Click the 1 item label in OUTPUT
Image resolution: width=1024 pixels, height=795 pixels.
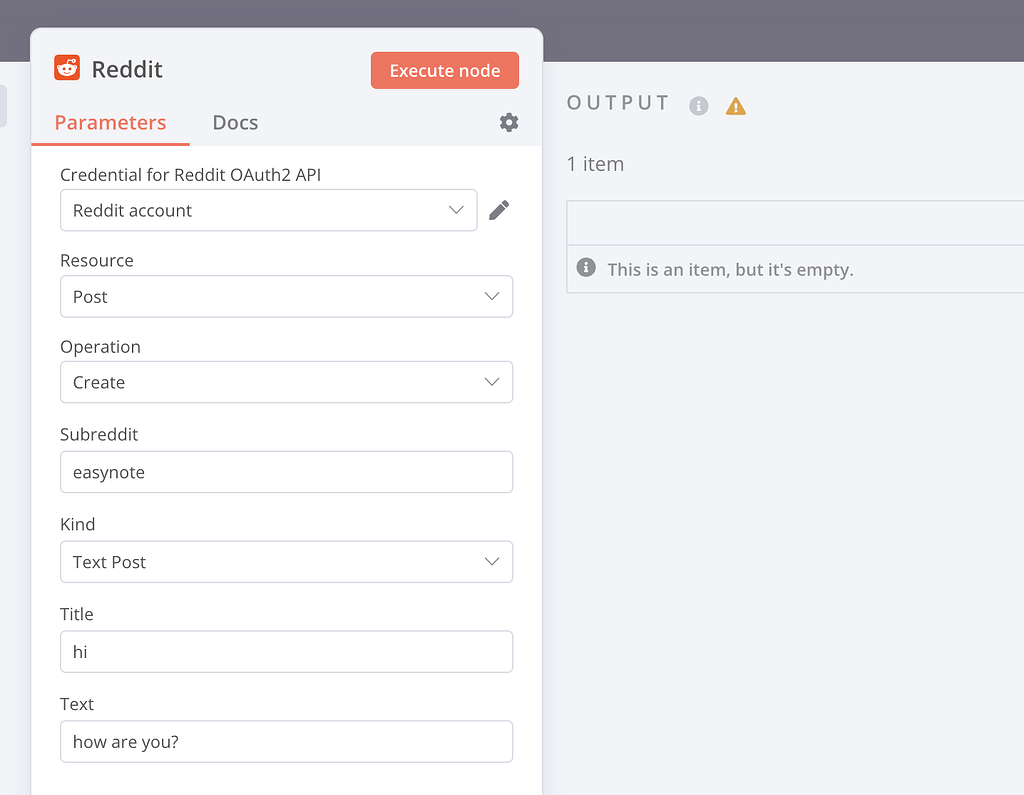tap(595, 163)
